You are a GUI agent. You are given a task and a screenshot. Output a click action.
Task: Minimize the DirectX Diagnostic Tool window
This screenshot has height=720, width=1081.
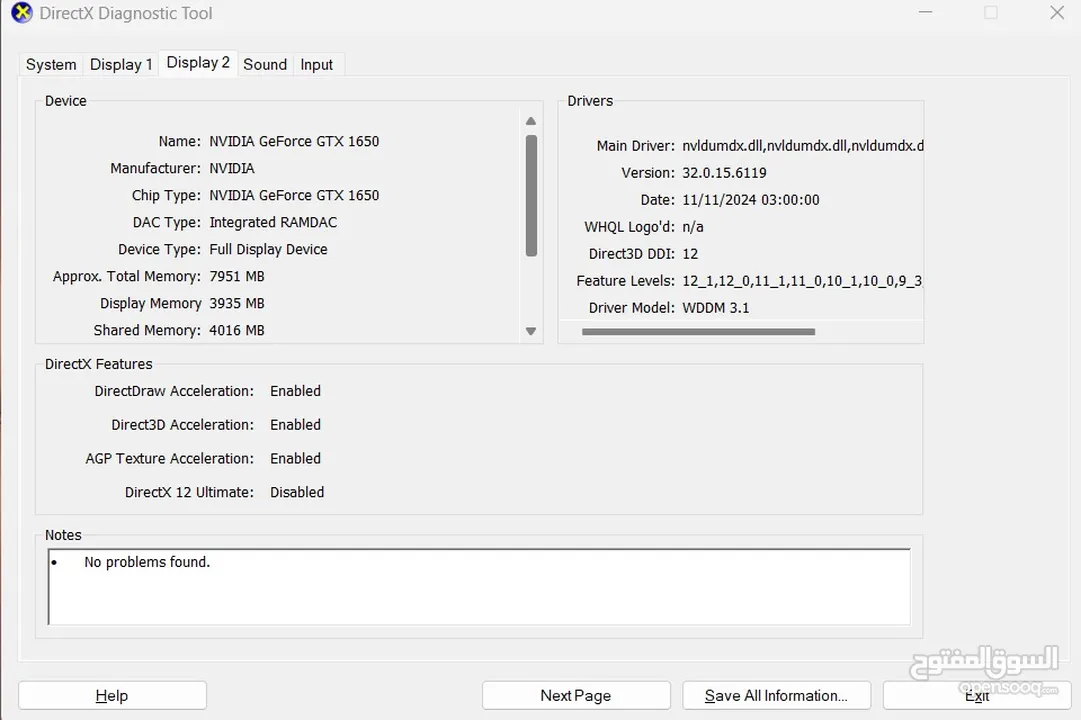coord(925,12)
